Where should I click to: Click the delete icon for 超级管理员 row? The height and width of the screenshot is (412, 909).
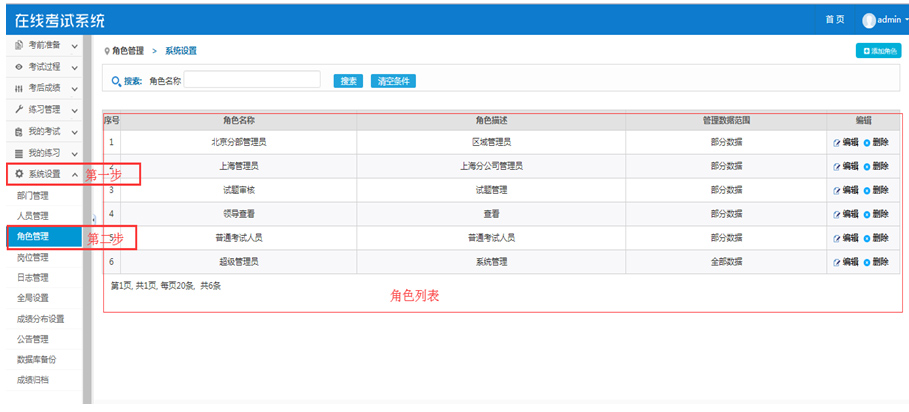pyautogui.click(x=867, y=262)
